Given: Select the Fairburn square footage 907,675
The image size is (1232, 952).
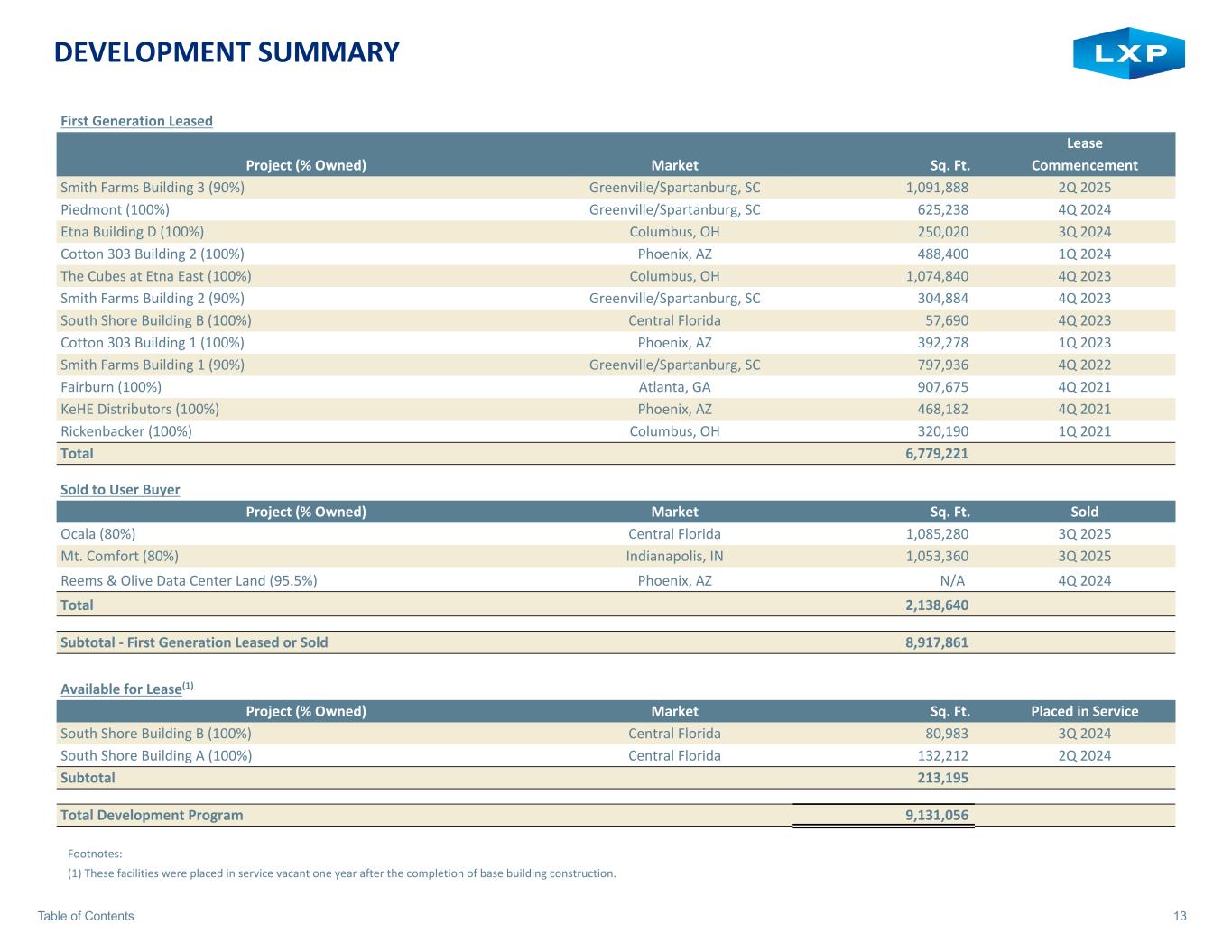Looking at the screenshot, I should pos(942,387).
